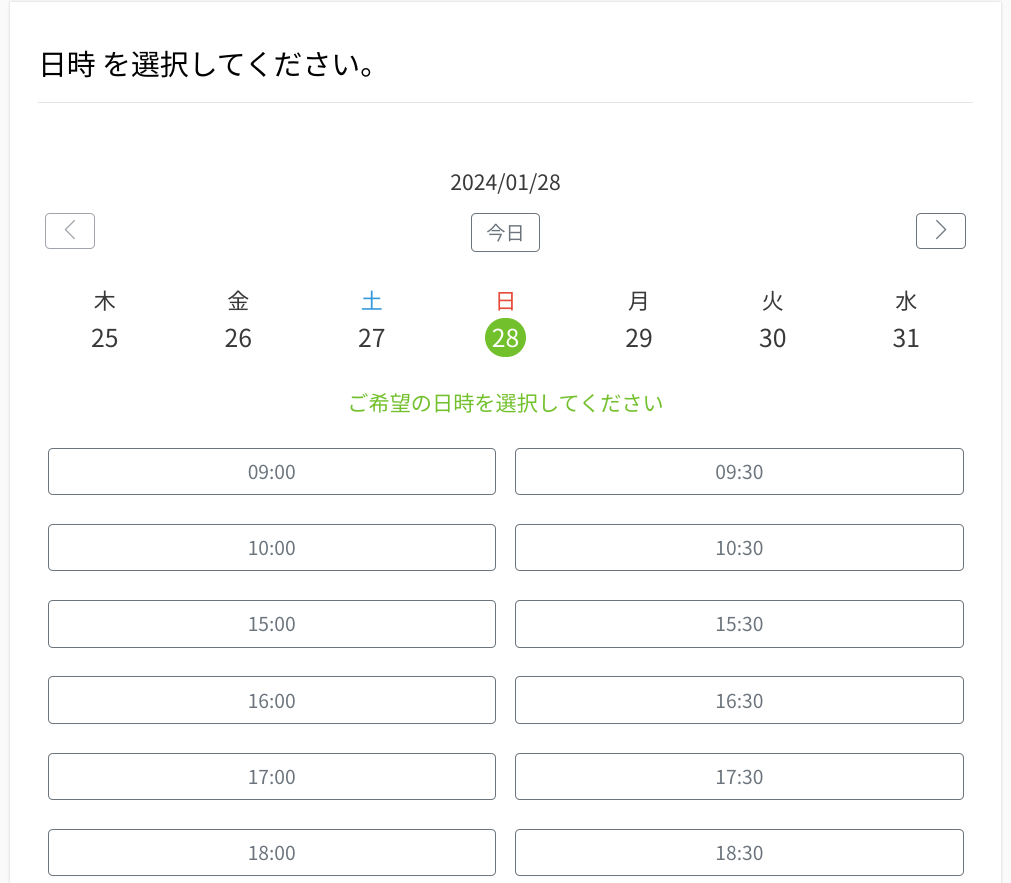Book the 15:00 time slot
The height and width of the screenshot is (883, 1011).
(271, 623)
